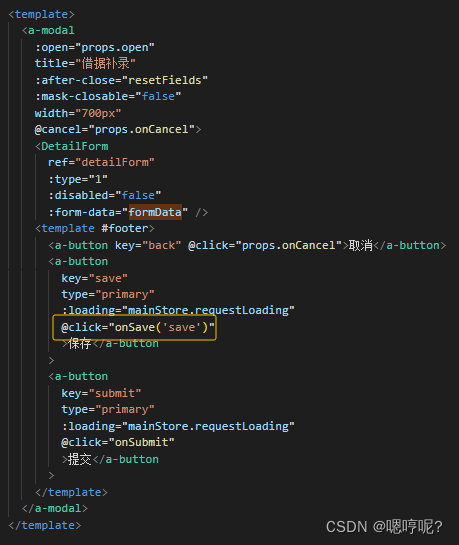Click the @click="onSubmit" handler
Screen dimensions: 459x545
118,442
